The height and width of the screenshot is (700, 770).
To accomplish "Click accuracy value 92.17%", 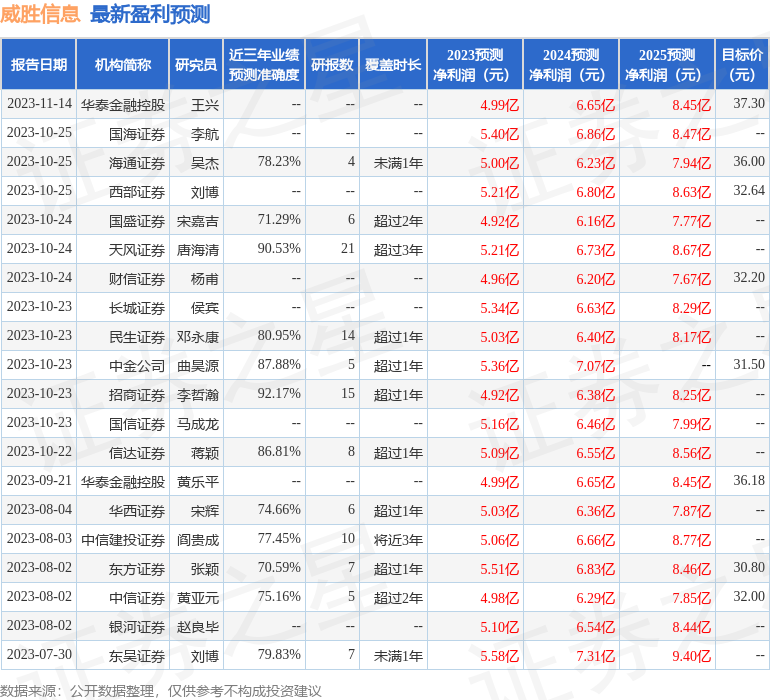I will [x=279, y=393].
